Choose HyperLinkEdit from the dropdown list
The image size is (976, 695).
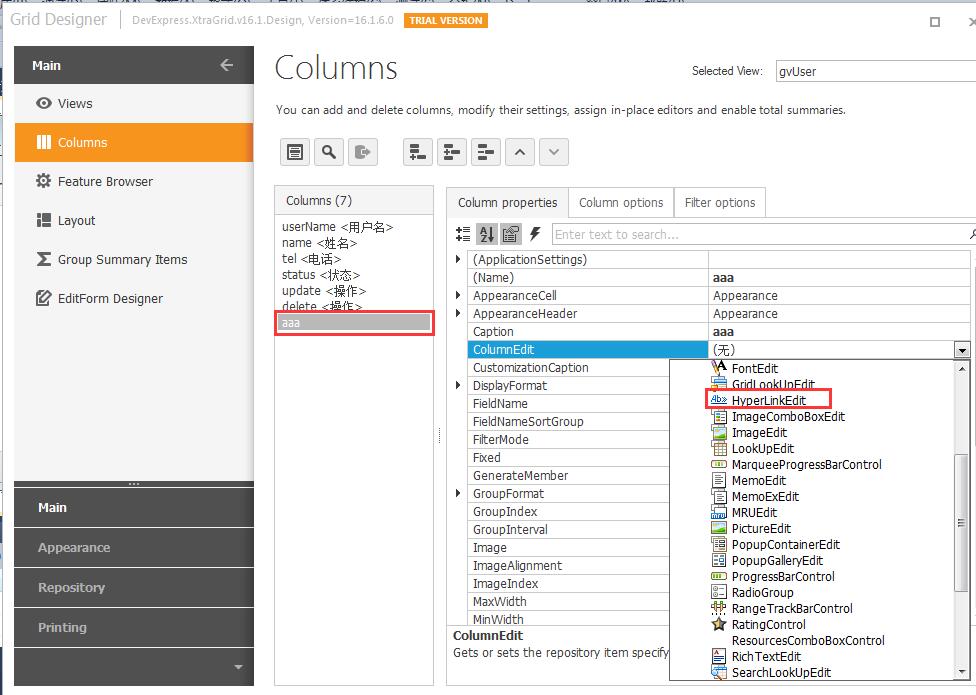pos(768,400)
